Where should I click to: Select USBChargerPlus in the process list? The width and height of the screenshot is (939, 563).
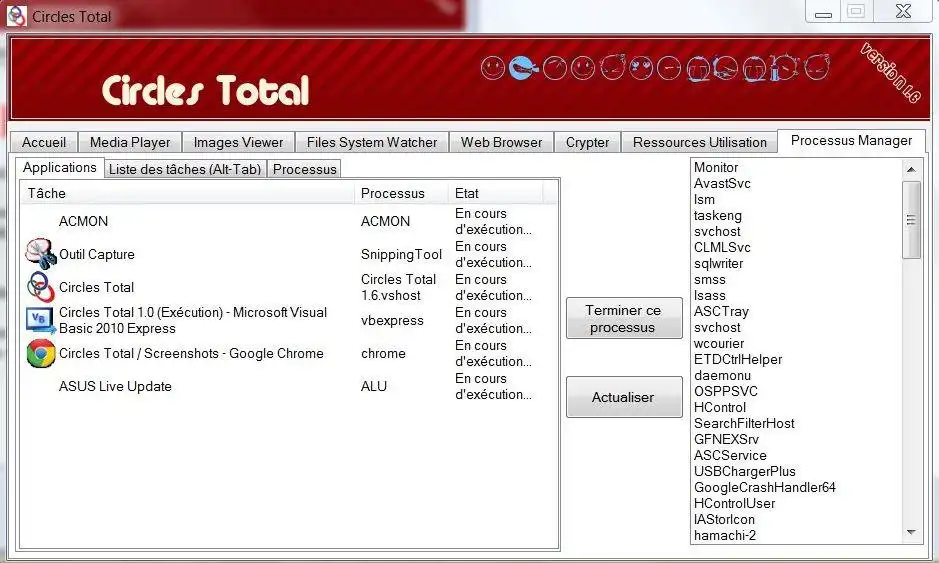pyautogui.click(x=744, y=471)
